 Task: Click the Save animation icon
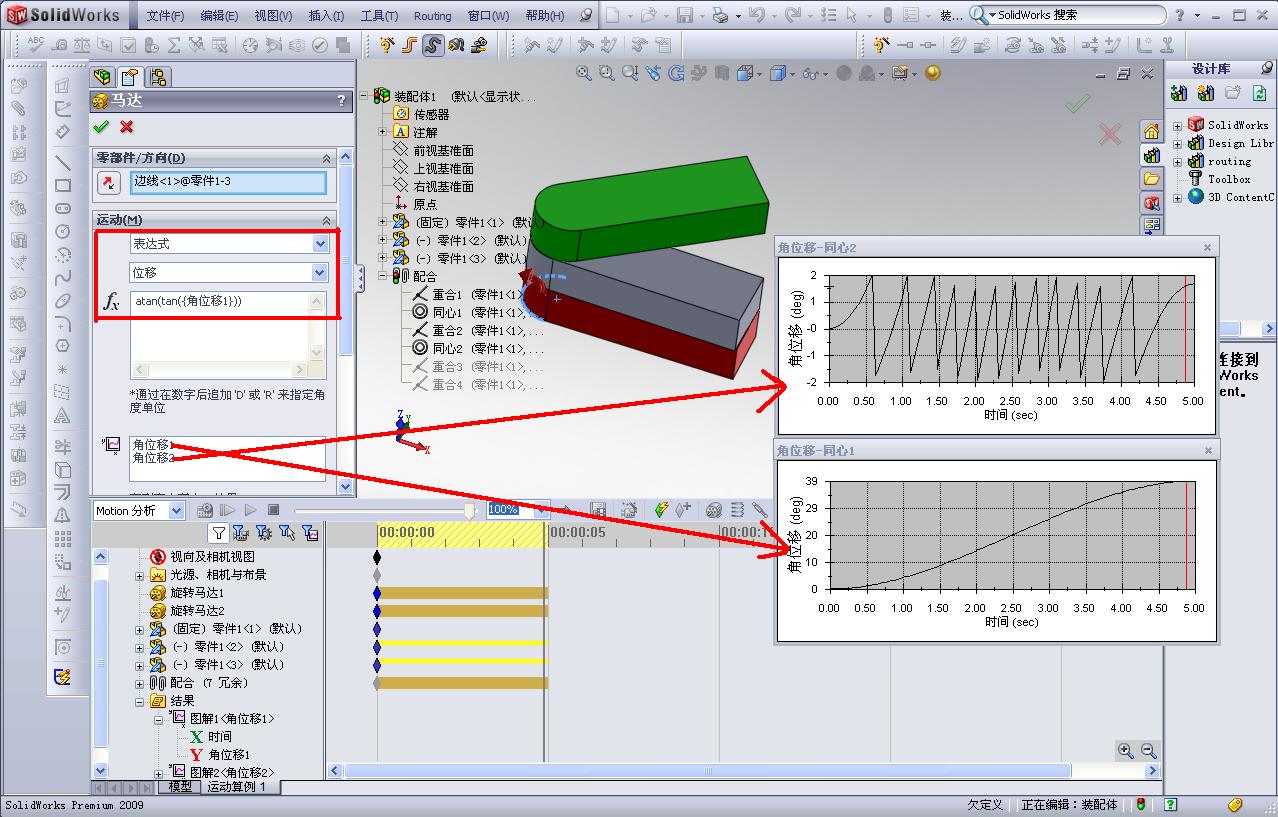point(598,510)
